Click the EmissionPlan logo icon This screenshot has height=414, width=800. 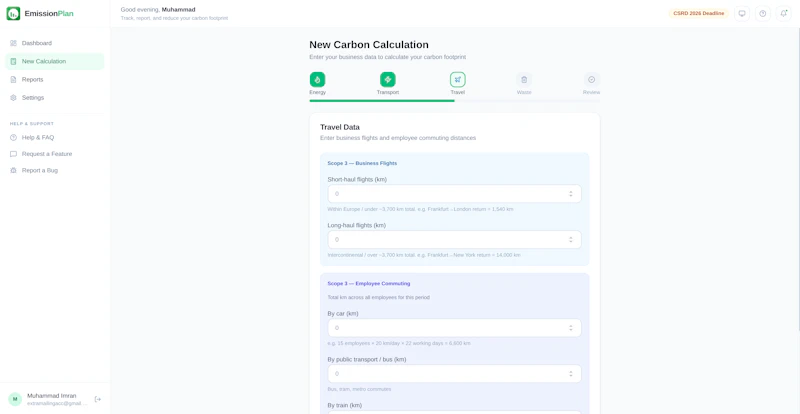pyautogui.click(x=13, y=14)
